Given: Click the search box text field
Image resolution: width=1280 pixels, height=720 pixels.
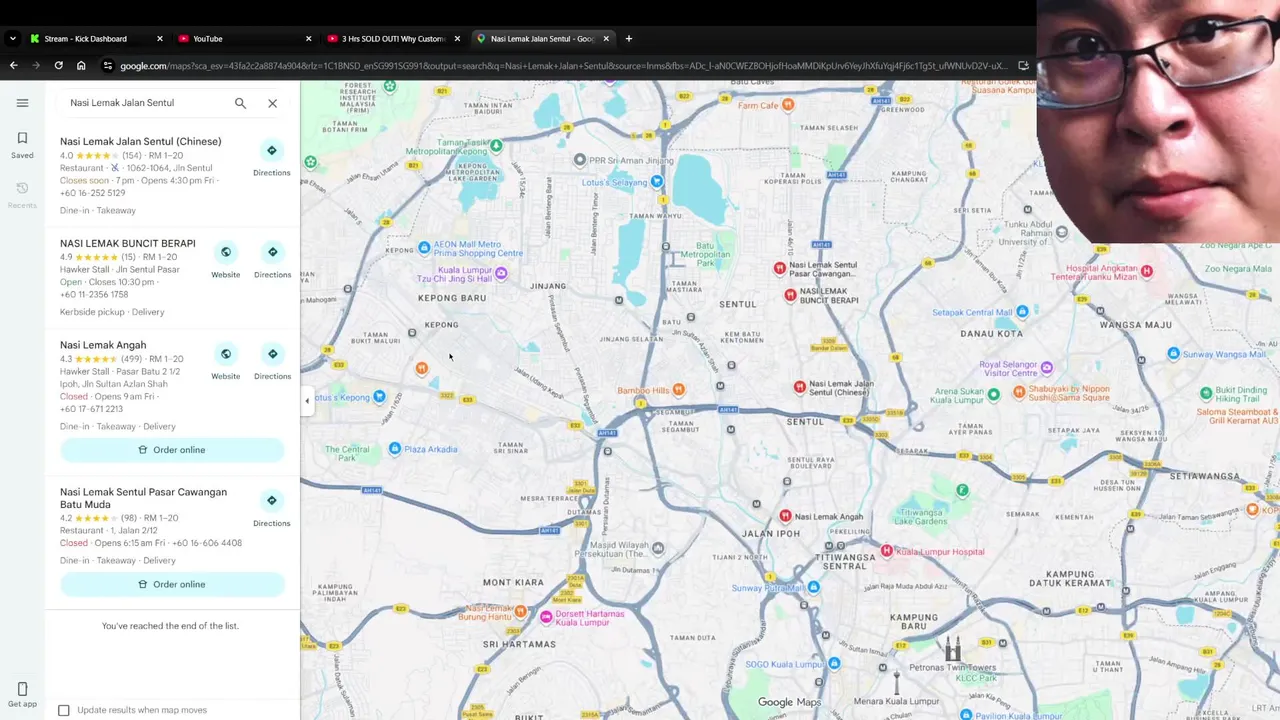Looking at the screenshot, I should 145,103.
